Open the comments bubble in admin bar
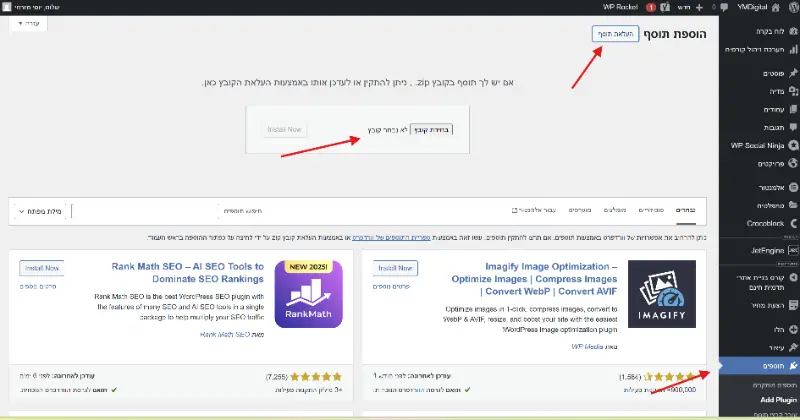The width and height of the screenshot is (800, 420). pos(724,7)
